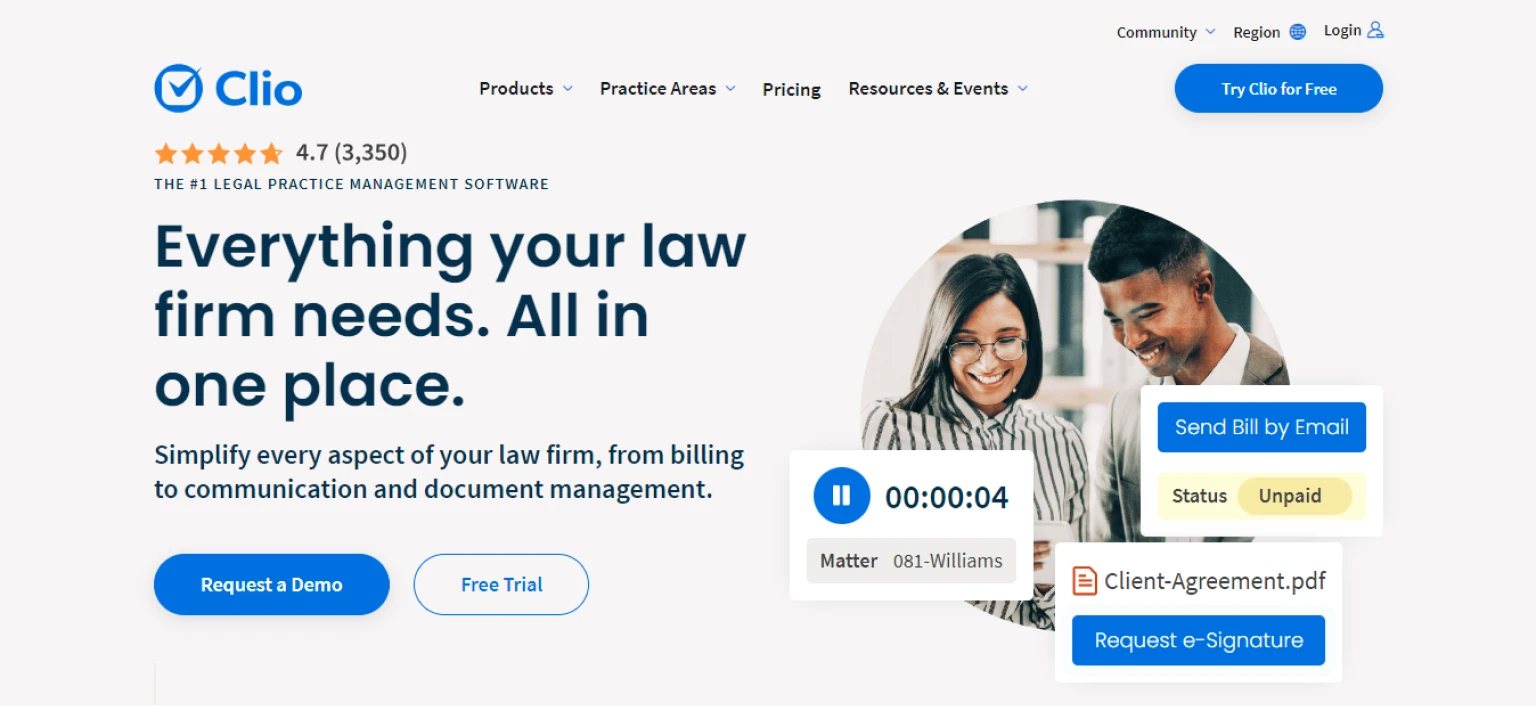Expand the Practice Areas menu
1536x706 pixels.
668,89
